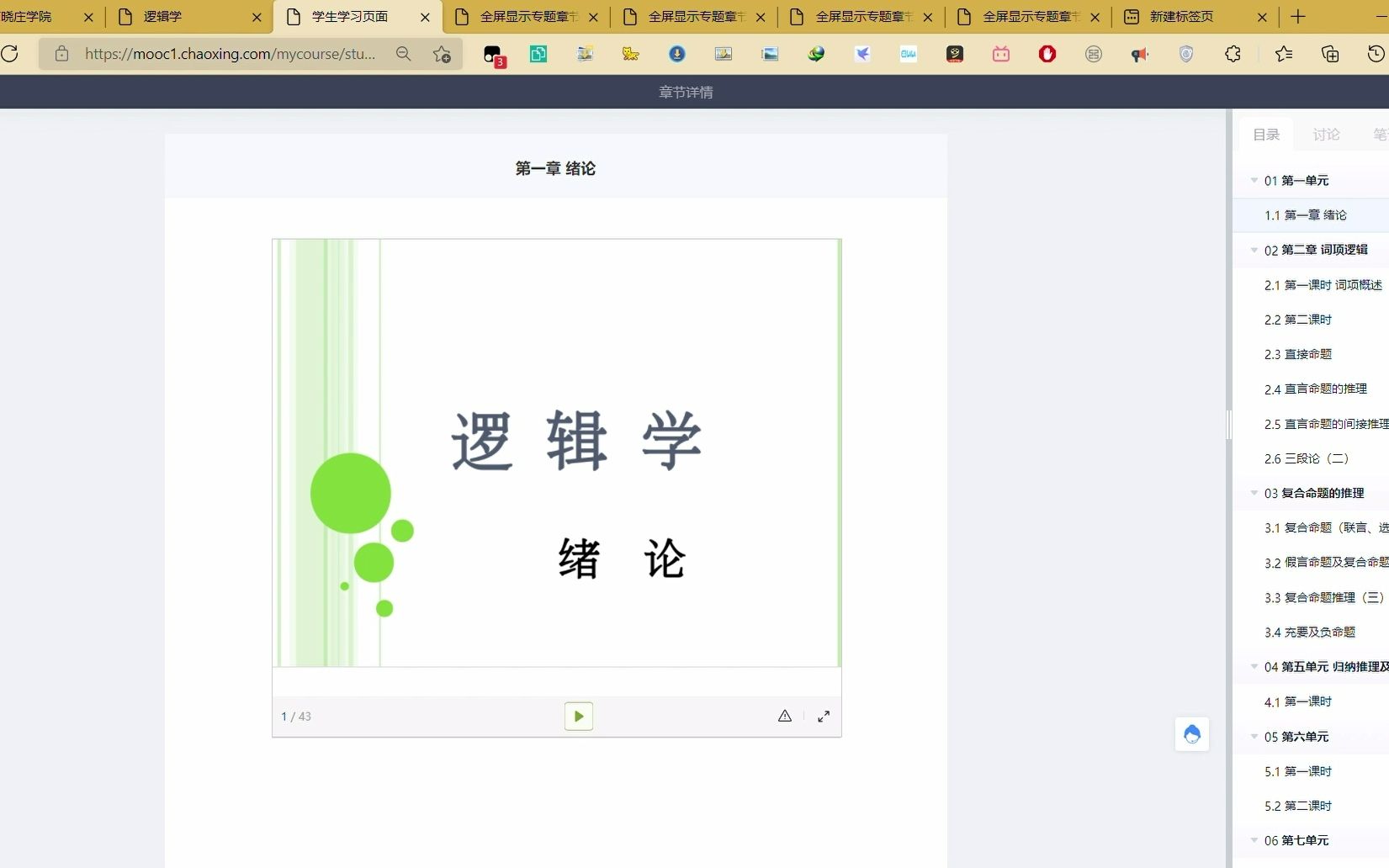Report problem via warning triangle icon
This screenshot has width=1389, height=868.
coord(785,717)
